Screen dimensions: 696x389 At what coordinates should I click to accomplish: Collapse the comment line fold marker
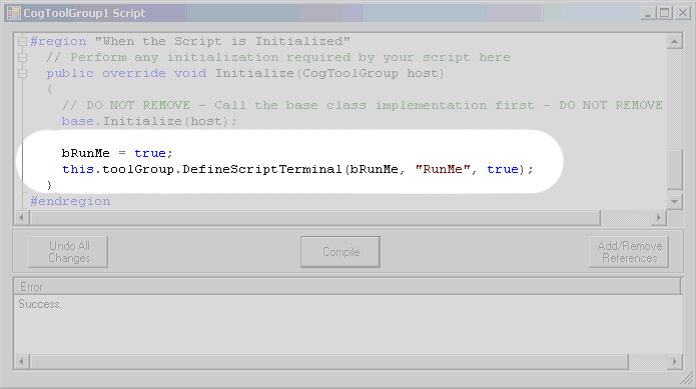click(x=22, y=58)
